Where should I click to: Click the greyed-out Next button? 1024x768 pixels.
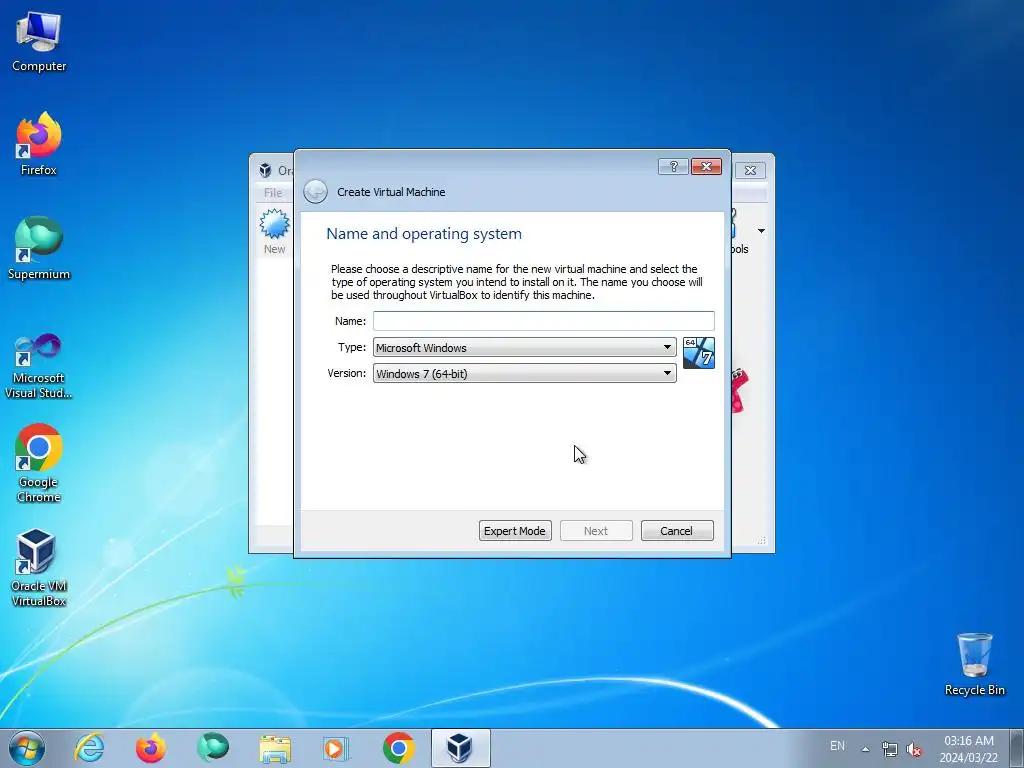596,531
